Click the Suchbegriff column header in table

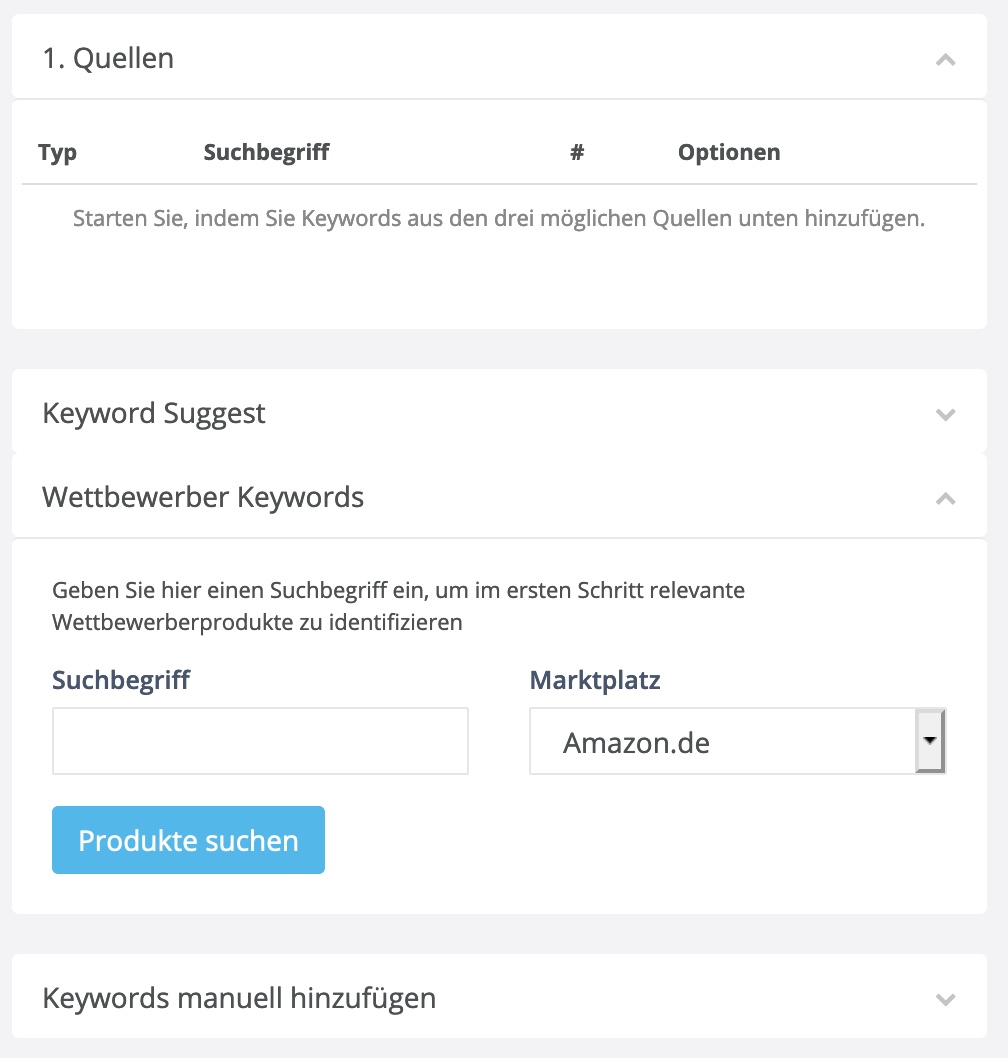pos(267,152)
